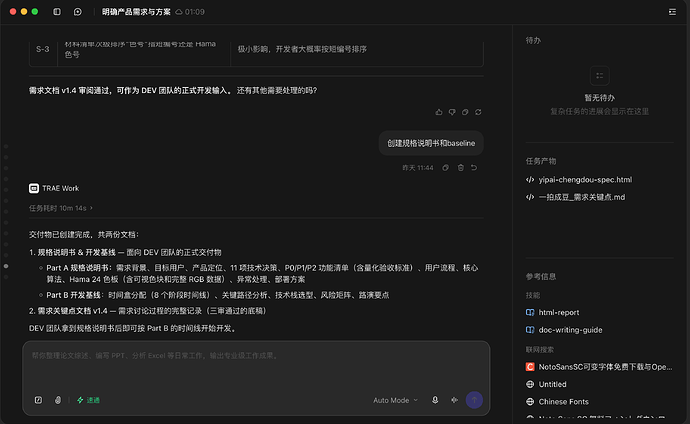The width and height of the screenshot is (690, 424).
Task: Open the Chinese Fonts search result
Action: tap(563, 402)
